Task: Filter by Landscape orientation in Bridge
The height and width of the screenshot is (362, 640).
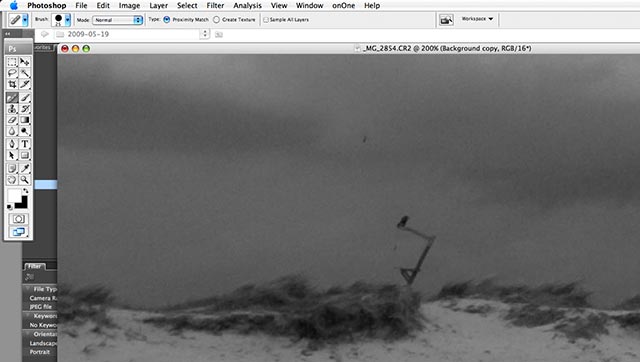Action: pyautogui.click(x=43, y=343)
